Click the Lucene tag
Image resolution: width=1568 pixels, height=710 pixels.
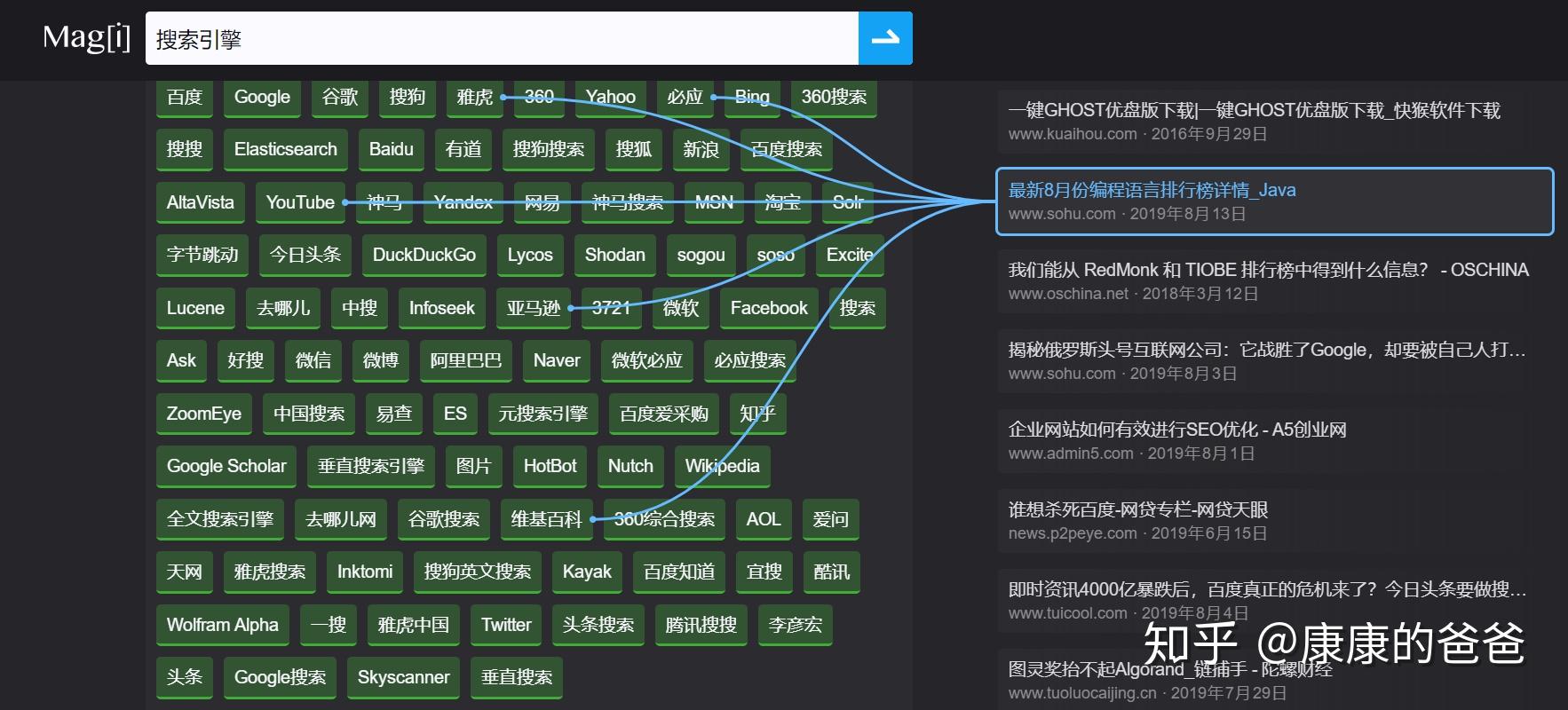point(195,308)
